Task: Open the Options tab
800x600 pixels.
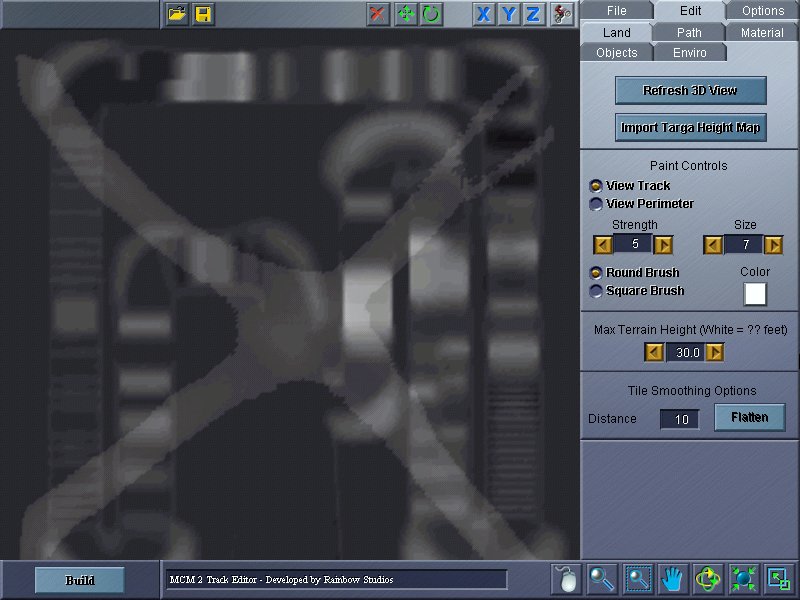Action: 763,11
